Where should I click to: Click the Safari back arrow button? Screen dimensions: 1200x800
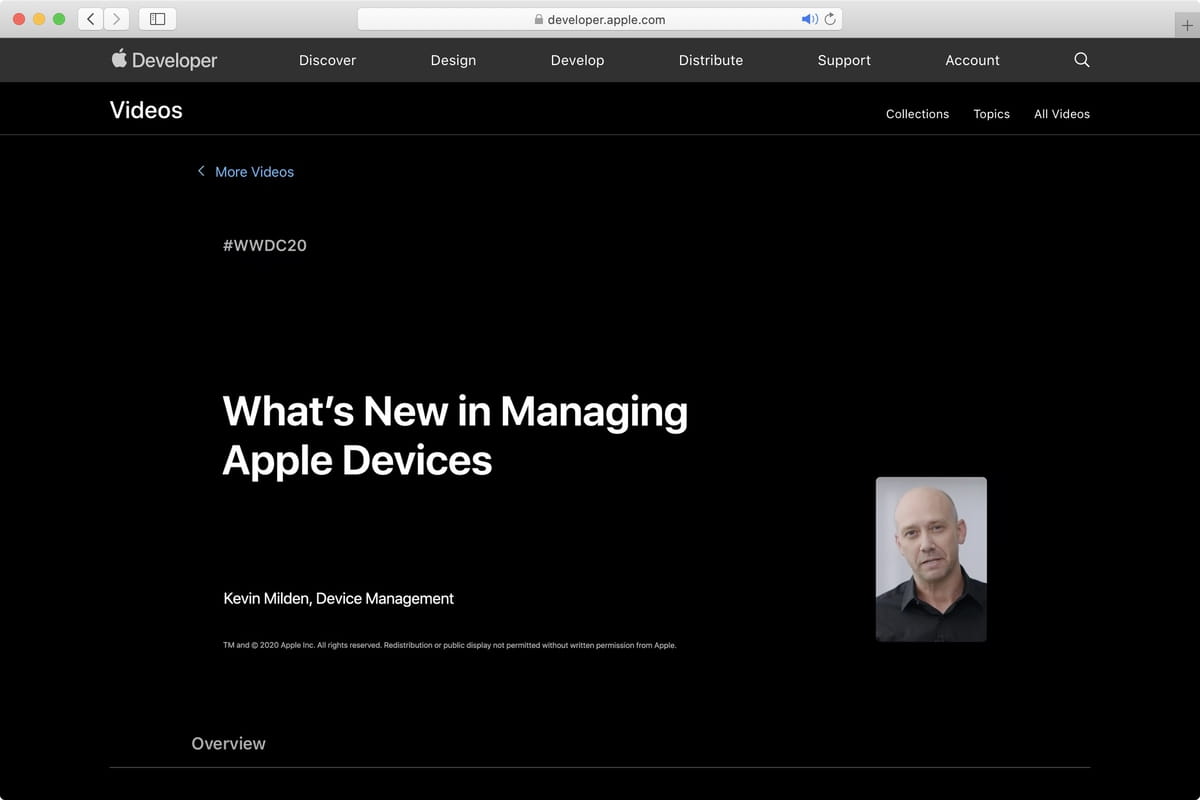90,19
